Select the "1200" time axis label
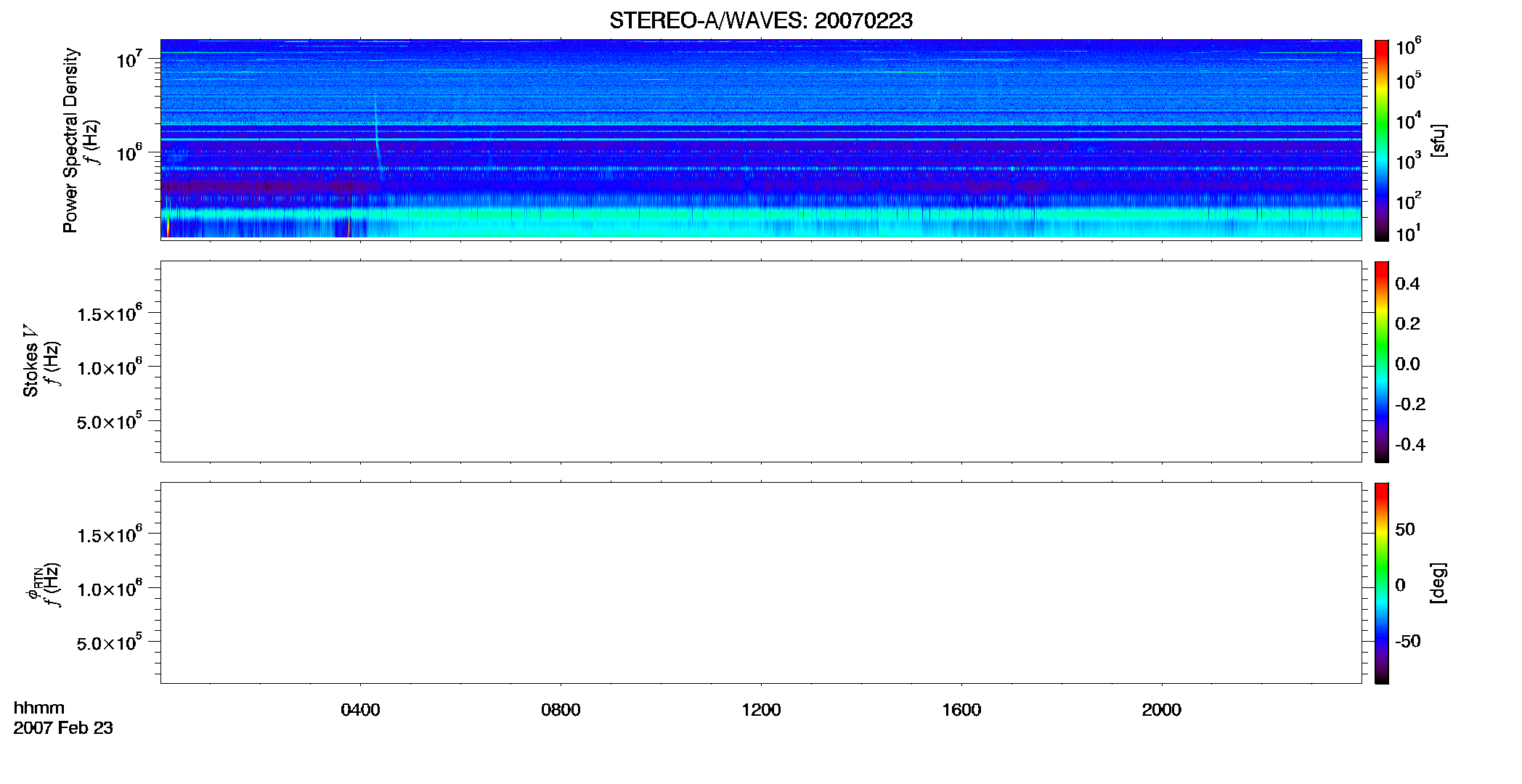The height and width of the screenshot is (784, 1522). [761, 710]
